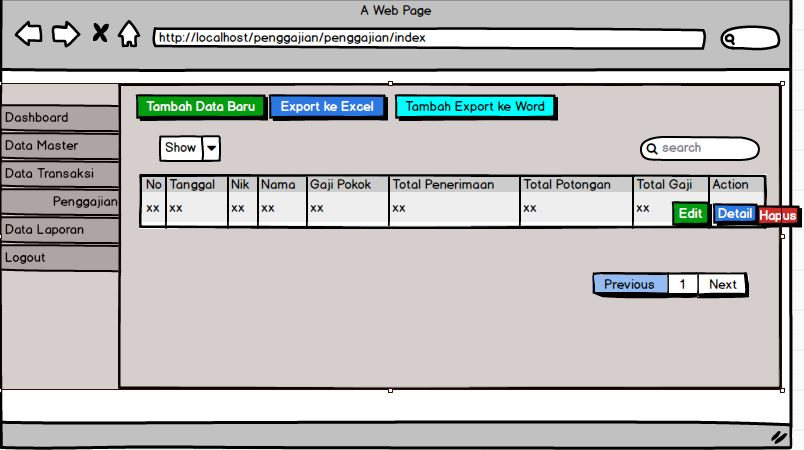Click the Gaji Pokok column header
Viewport: 804px width, 450px height.
point(348,185)
